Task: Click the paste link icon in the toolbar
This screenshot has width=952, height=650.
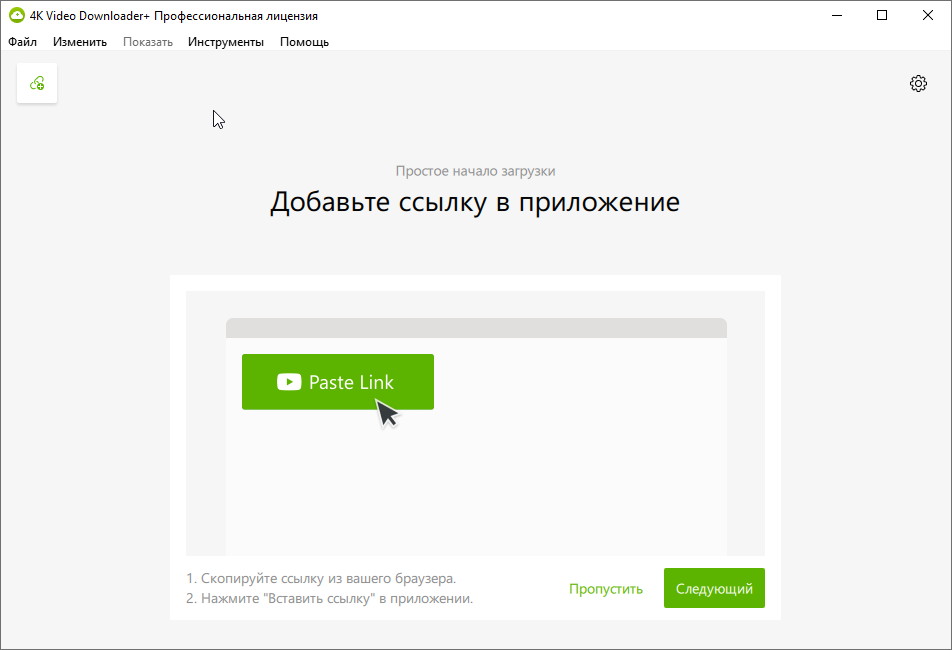Action: pyautogui.click(x=37, y=83)
